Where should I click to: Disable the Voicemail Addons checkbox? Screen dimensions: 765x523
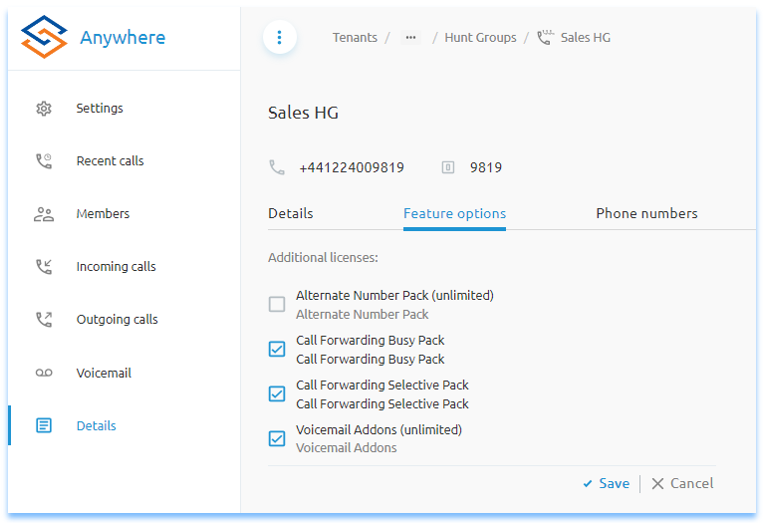pos(277,438)
